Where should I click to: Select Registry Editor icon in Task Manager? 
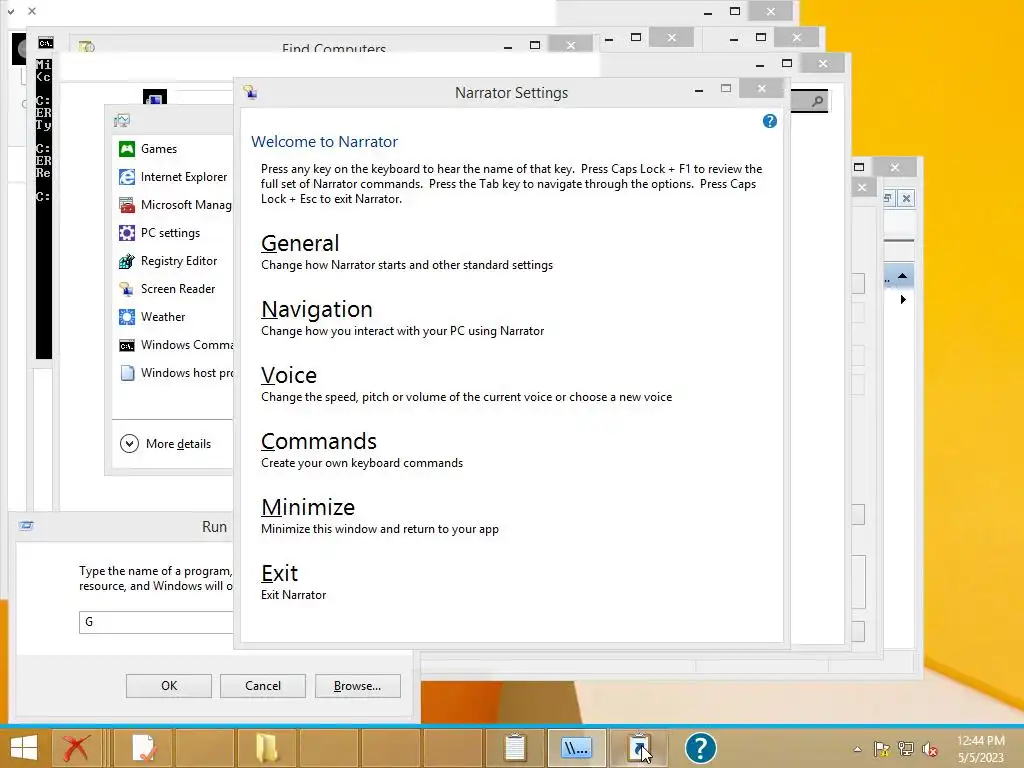(x=127, y=261)
